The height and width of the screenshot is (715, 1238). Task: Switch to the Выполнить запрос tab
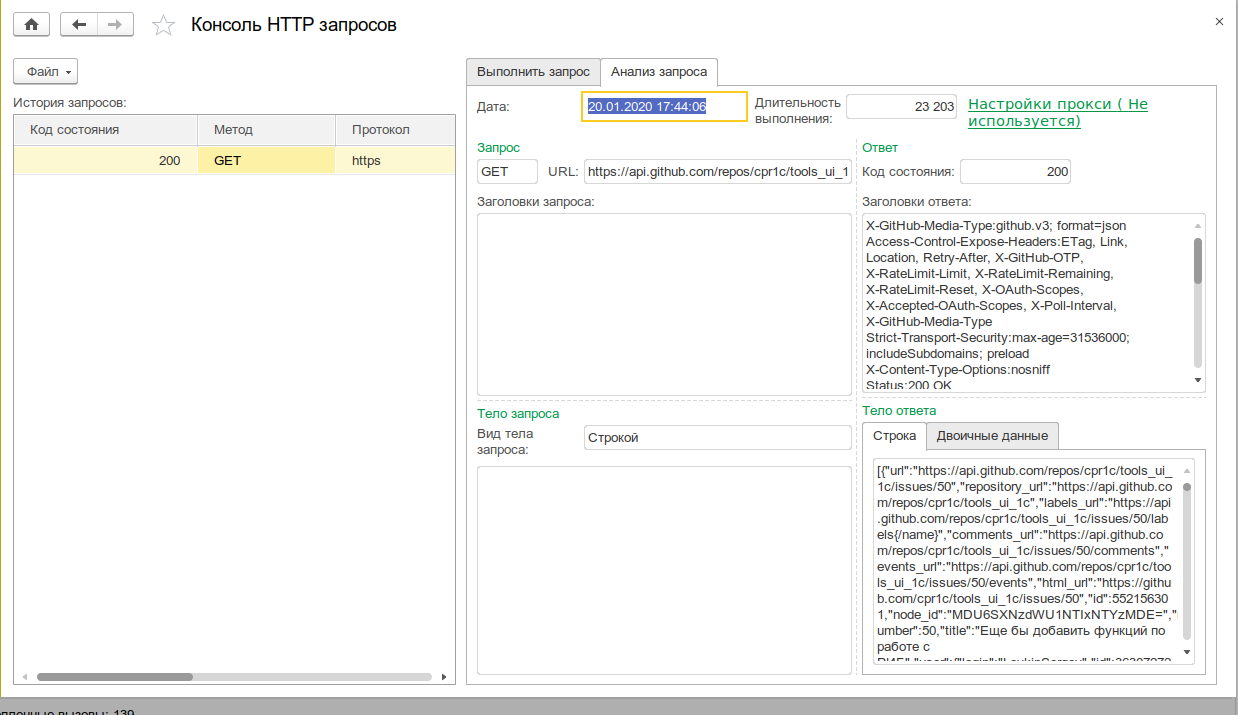[x=533, y=72]
